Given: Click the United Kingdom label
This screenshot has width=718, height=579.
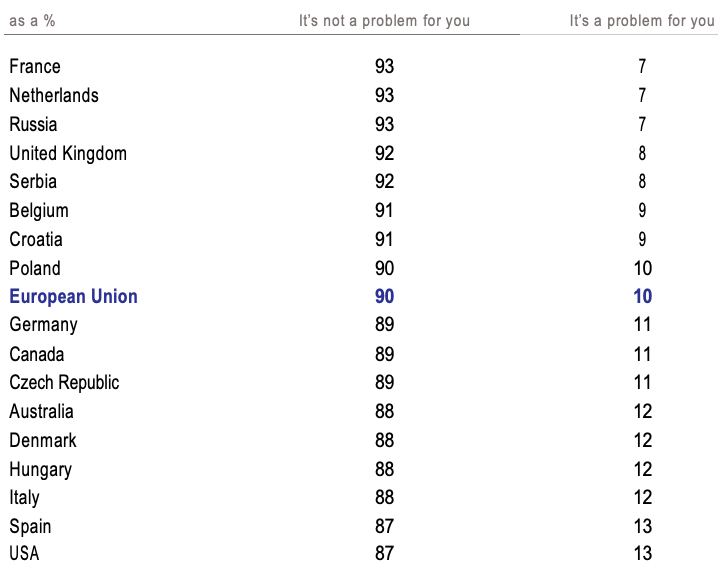Looking at the screenshot, I should tap(68, 154).
